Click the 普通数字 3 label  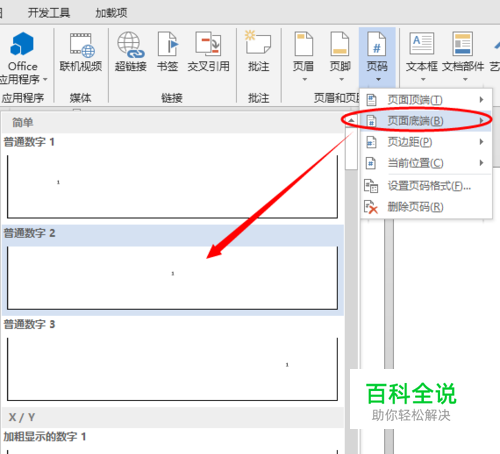point(29,324)
